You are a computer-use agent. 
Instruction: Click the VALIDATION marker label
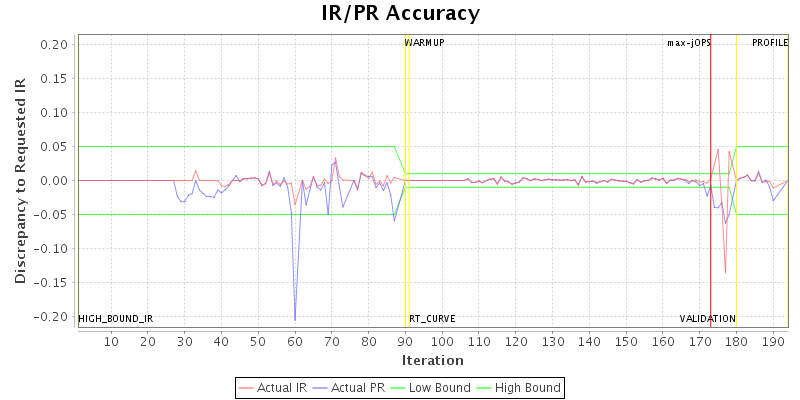[x=708, y=319]
